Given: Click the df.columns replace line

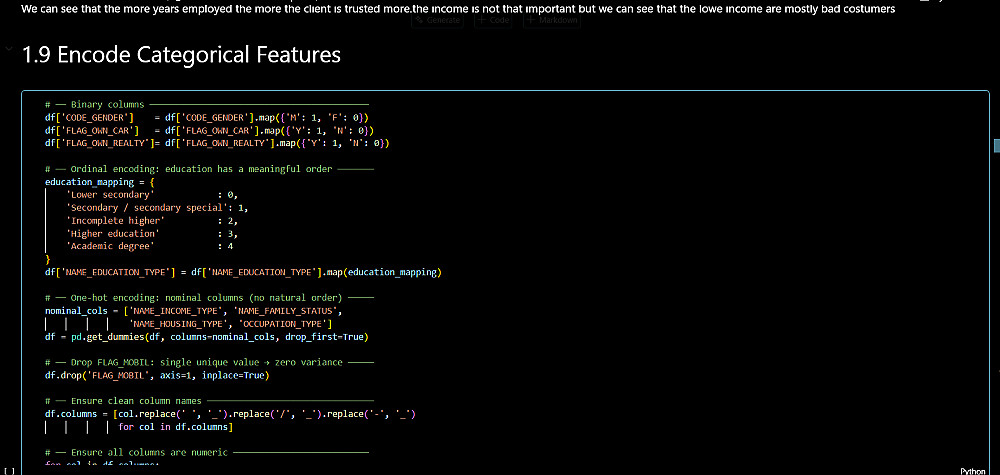Looking at the screenshot, I should click(x=230, y=414).
